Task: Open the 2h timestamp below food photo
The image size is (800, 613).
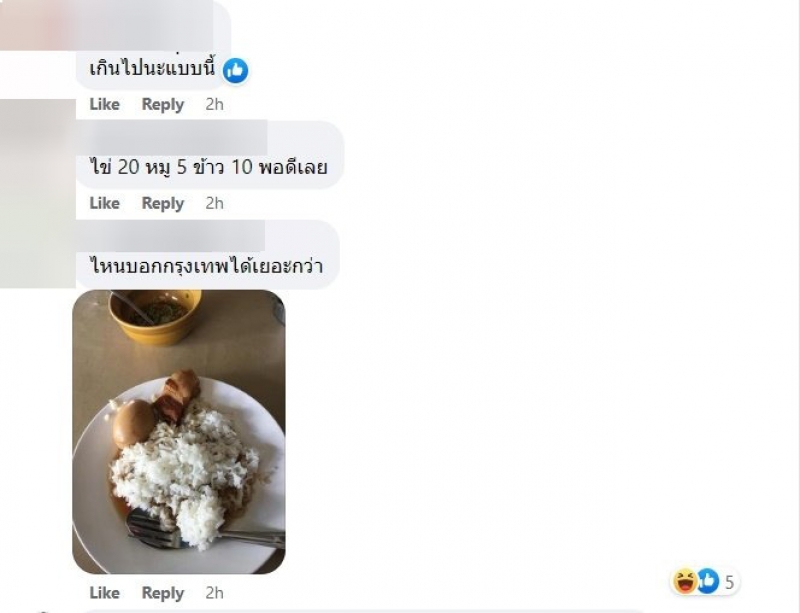Action: click(x=214, y=593)
